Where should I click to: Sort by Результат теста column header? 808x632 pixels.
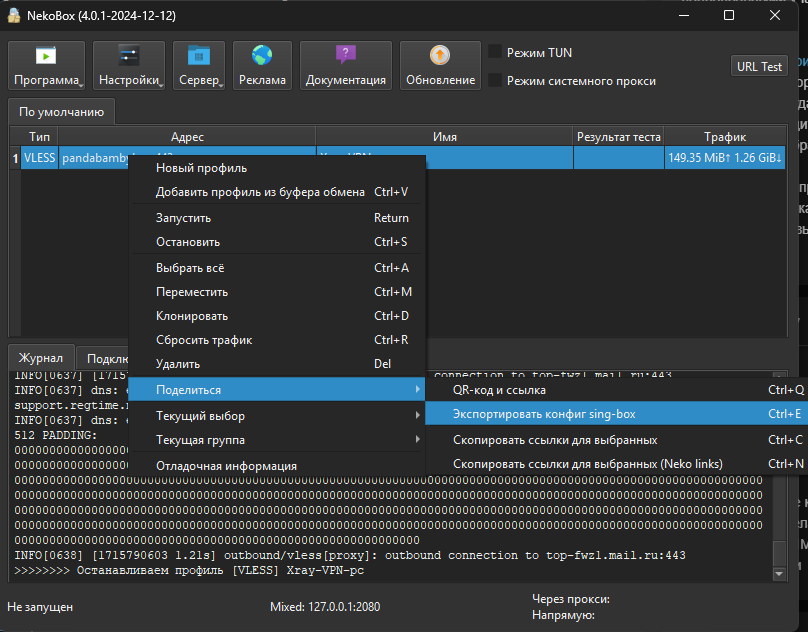[618, 137]
